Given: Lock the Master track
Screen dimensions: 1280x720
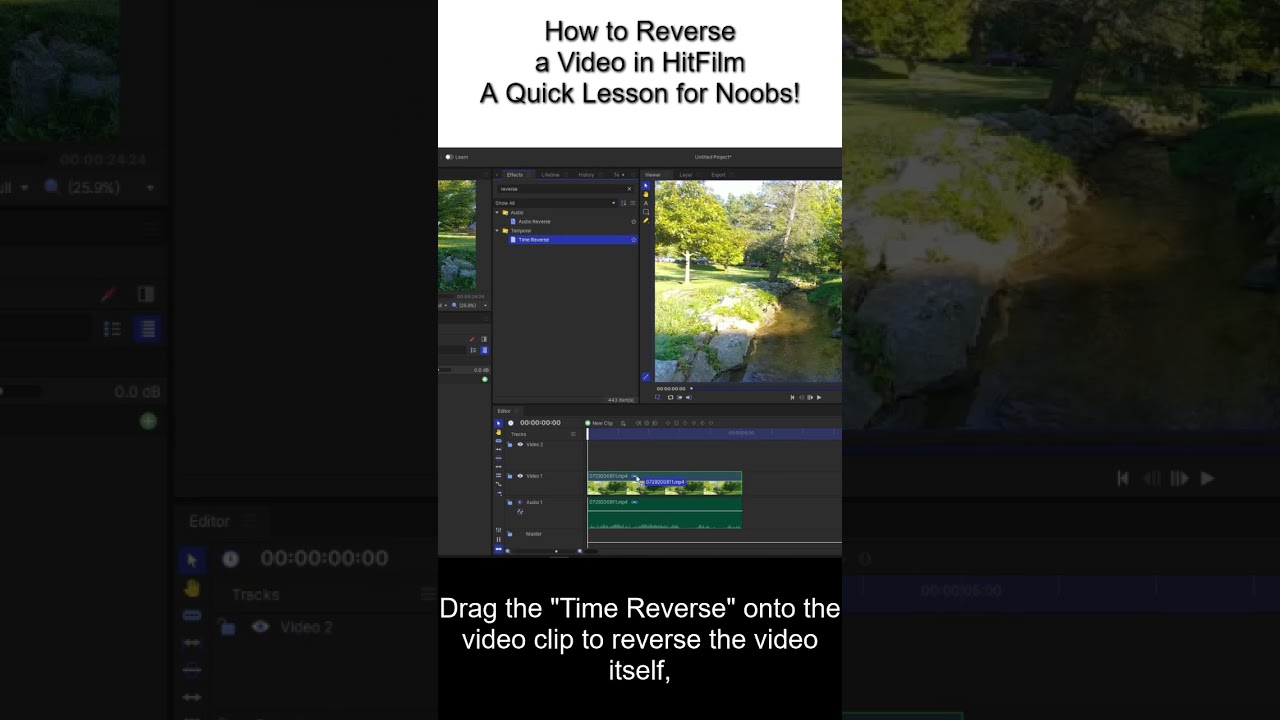Looking at the screenshot, I should (x=510, y=534).
